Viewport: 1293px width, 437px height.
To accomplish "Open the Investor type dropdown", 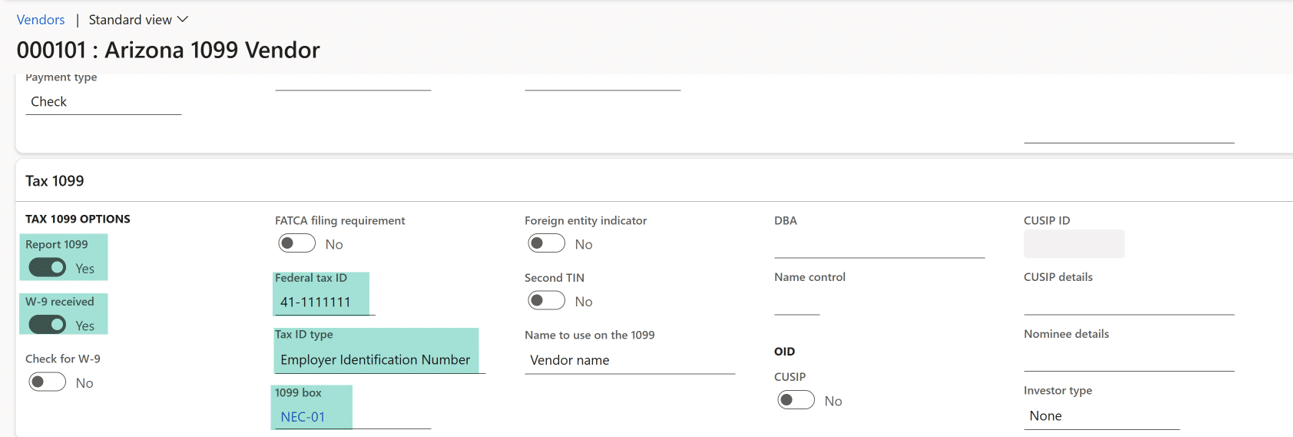I will (x=1100, y=416).
